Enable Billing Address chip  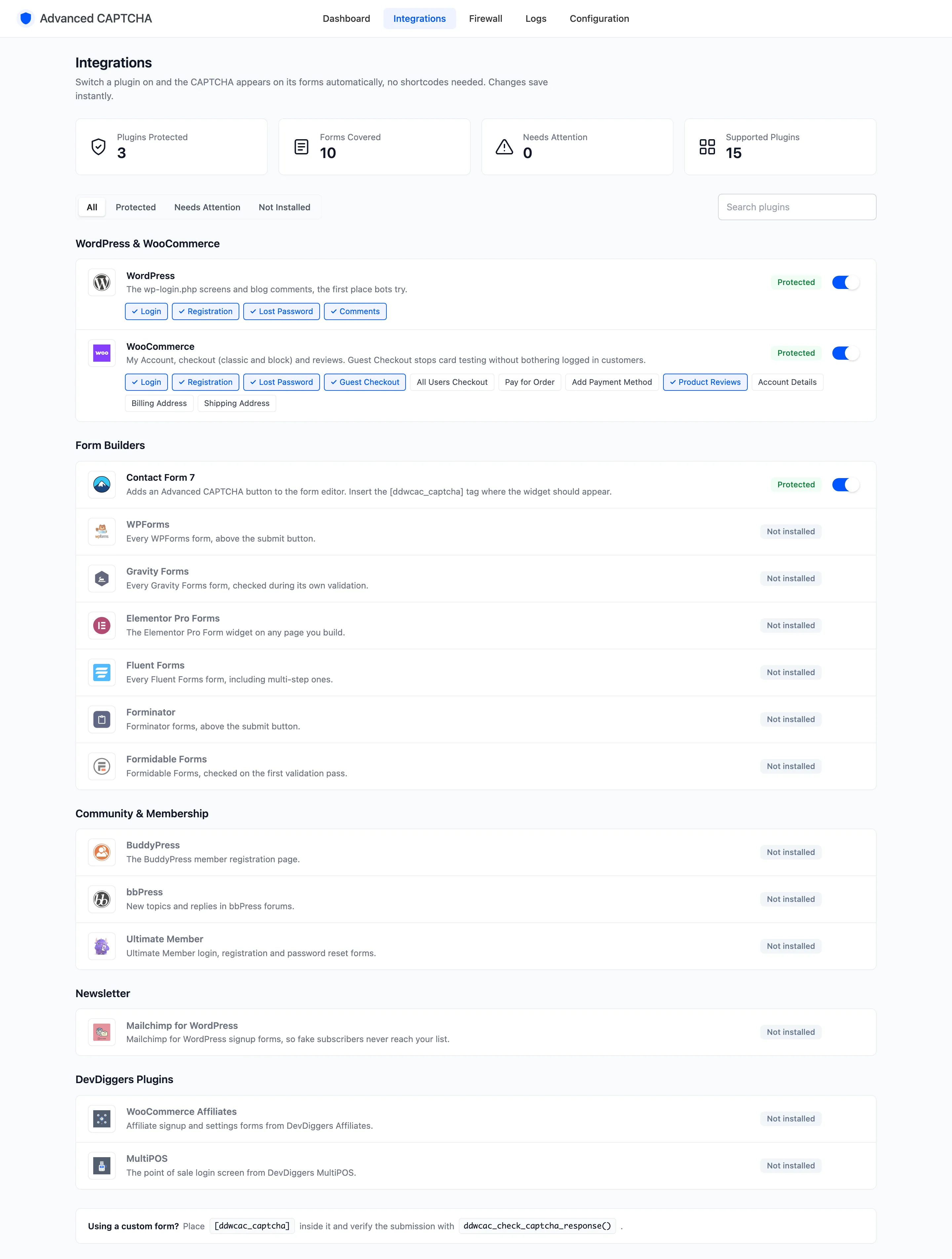click(x=159, y=403)
